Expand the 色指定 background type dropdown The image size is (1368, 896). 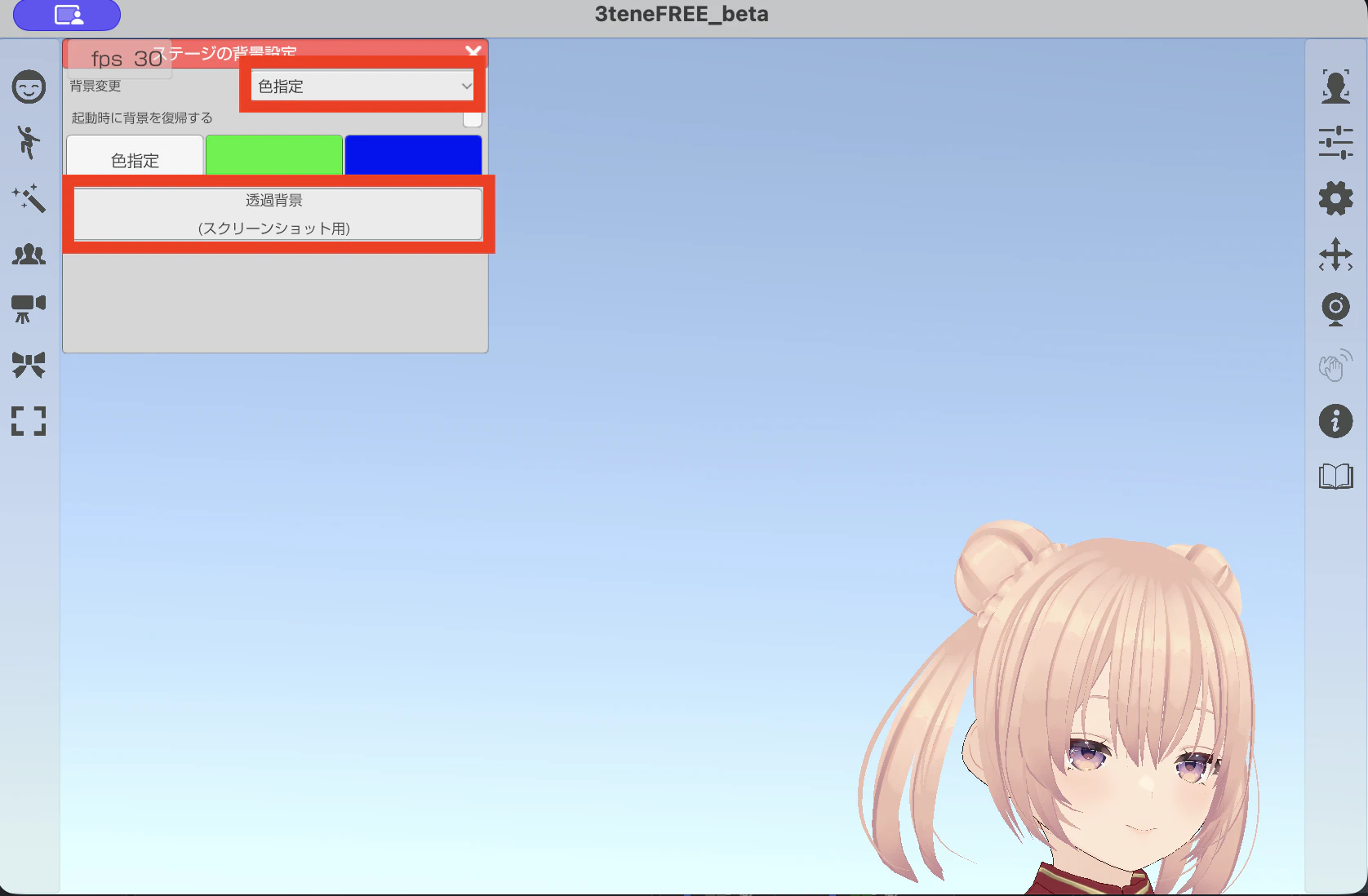(362, 86)
